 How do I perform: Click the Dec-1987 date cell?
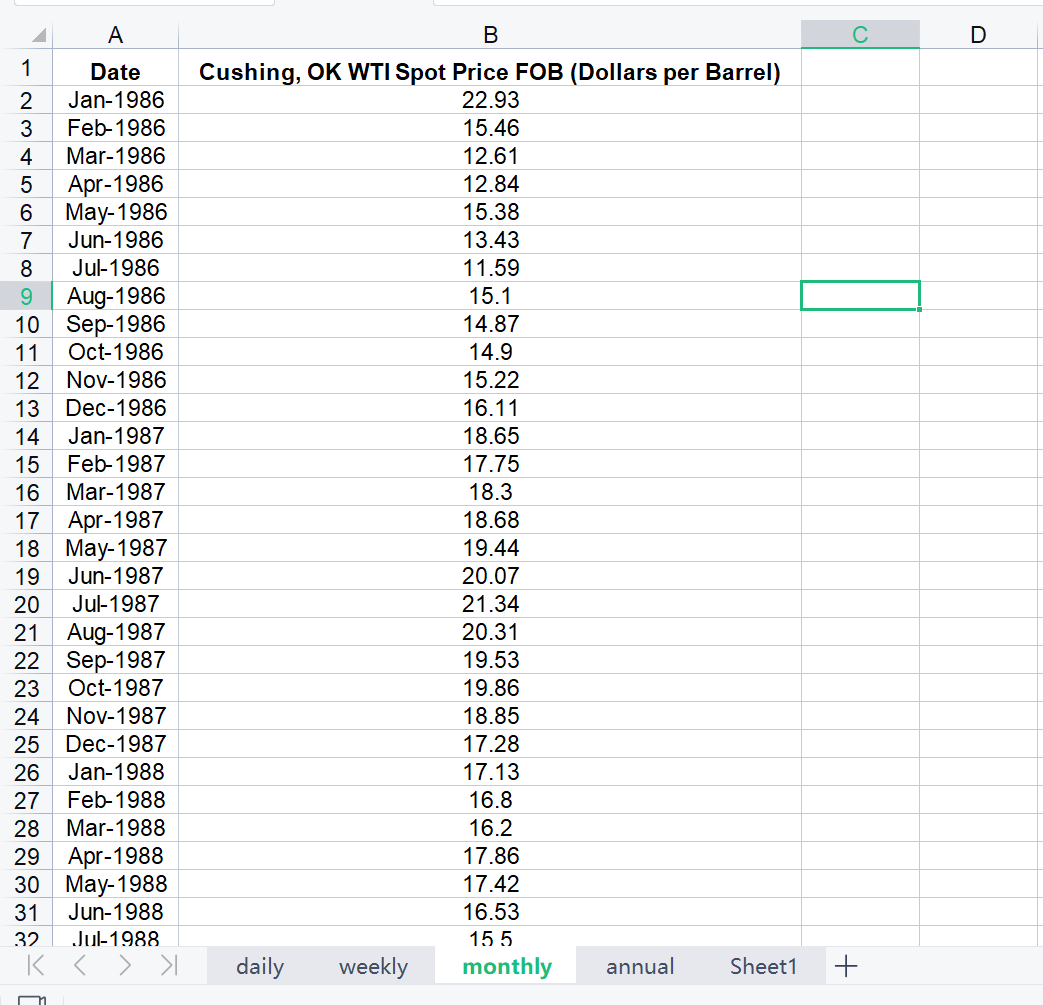(x=116, y=744)
